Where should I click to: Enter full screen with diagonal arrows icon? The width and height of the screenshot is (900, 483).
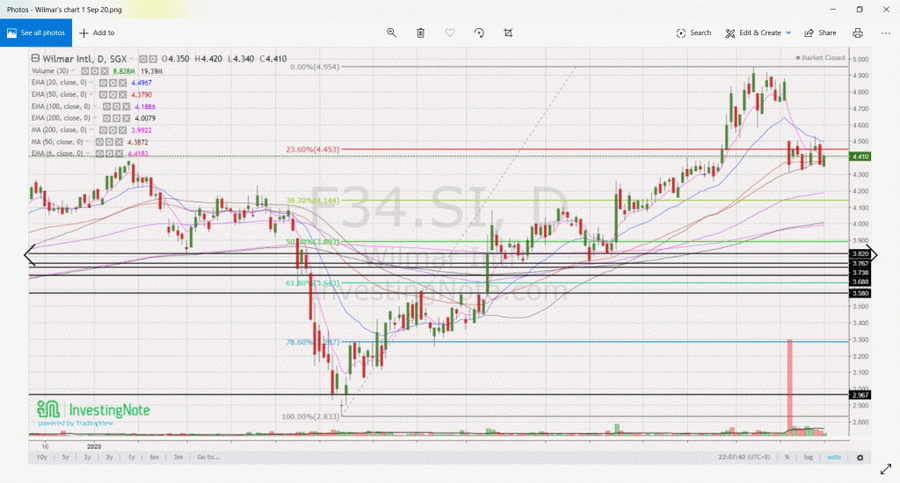click(x=886, y=469)
